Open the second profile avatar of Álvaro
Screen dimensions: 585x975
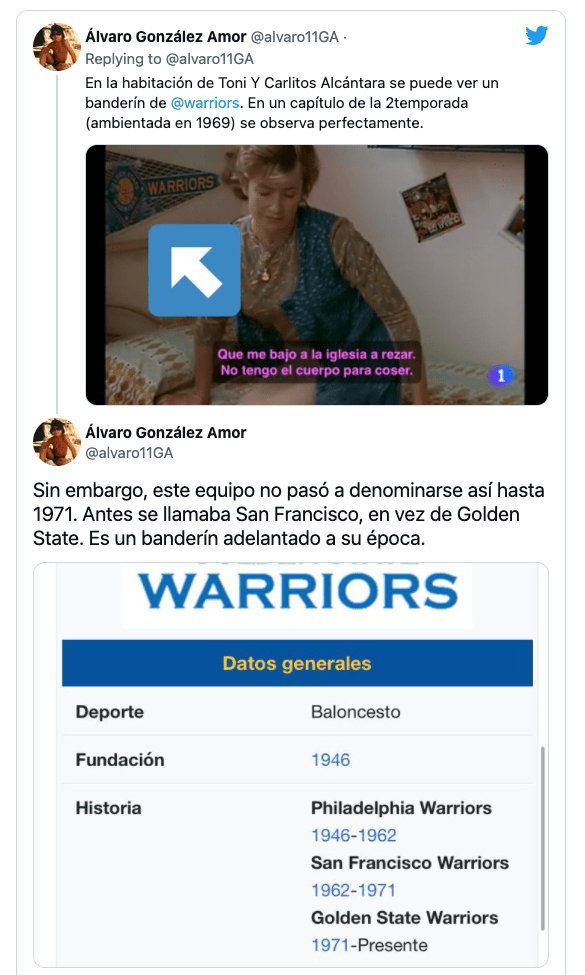[x=57, y=442]
